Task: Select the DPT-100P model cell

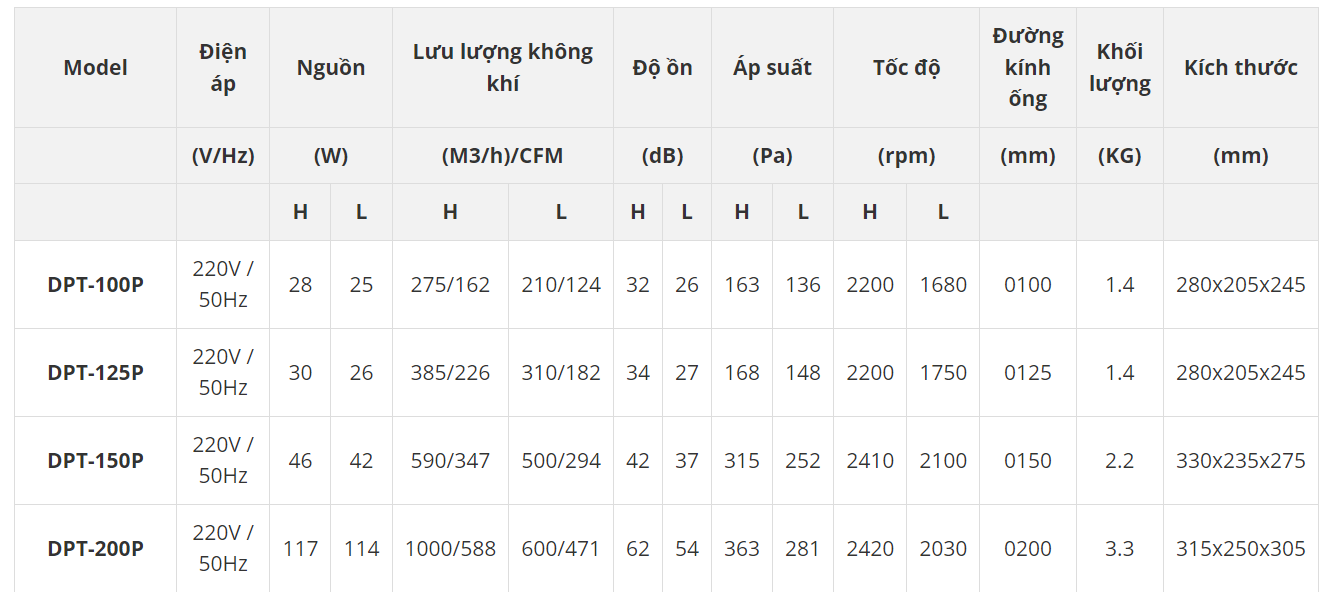Action: (x=96, y=285)
